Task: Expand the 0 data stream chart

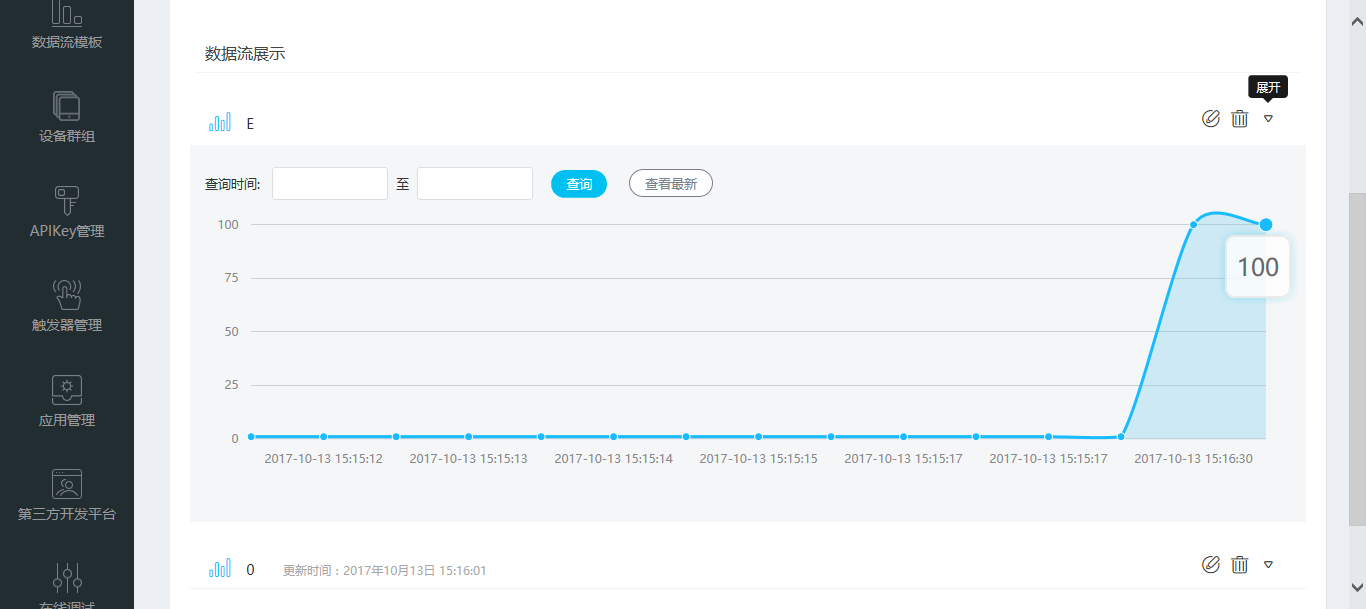Action: [1268, 565]
